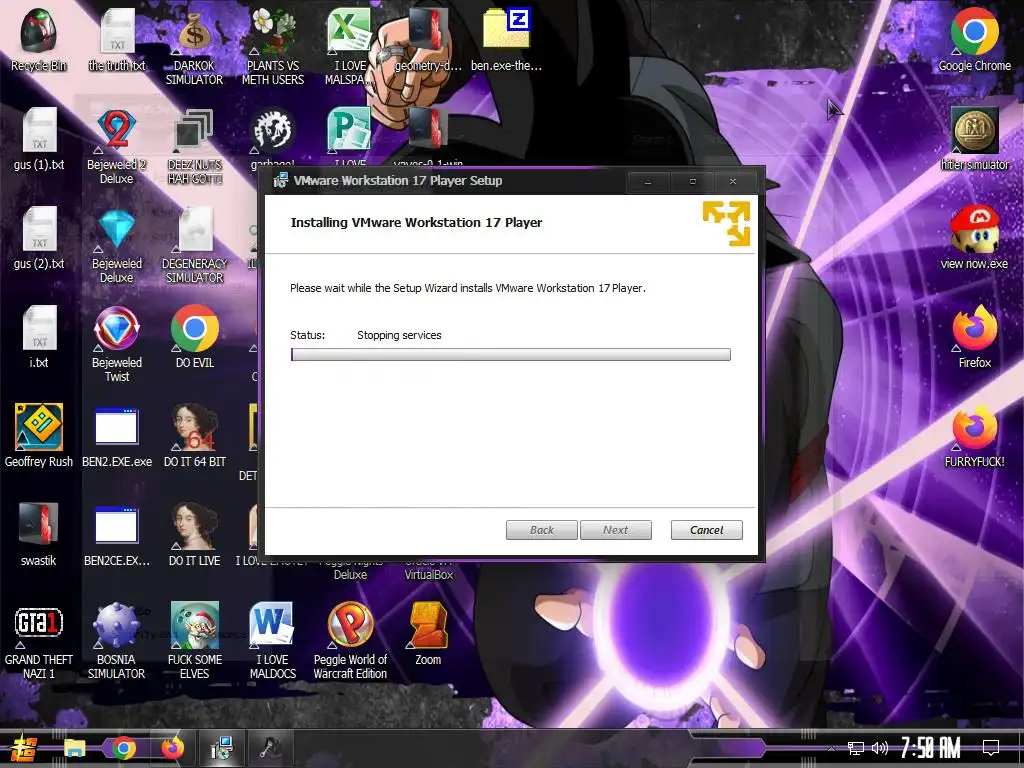This screenshot has height=768, width=1024.
Task: Click the installation progress bar
Action: (511, 355)
